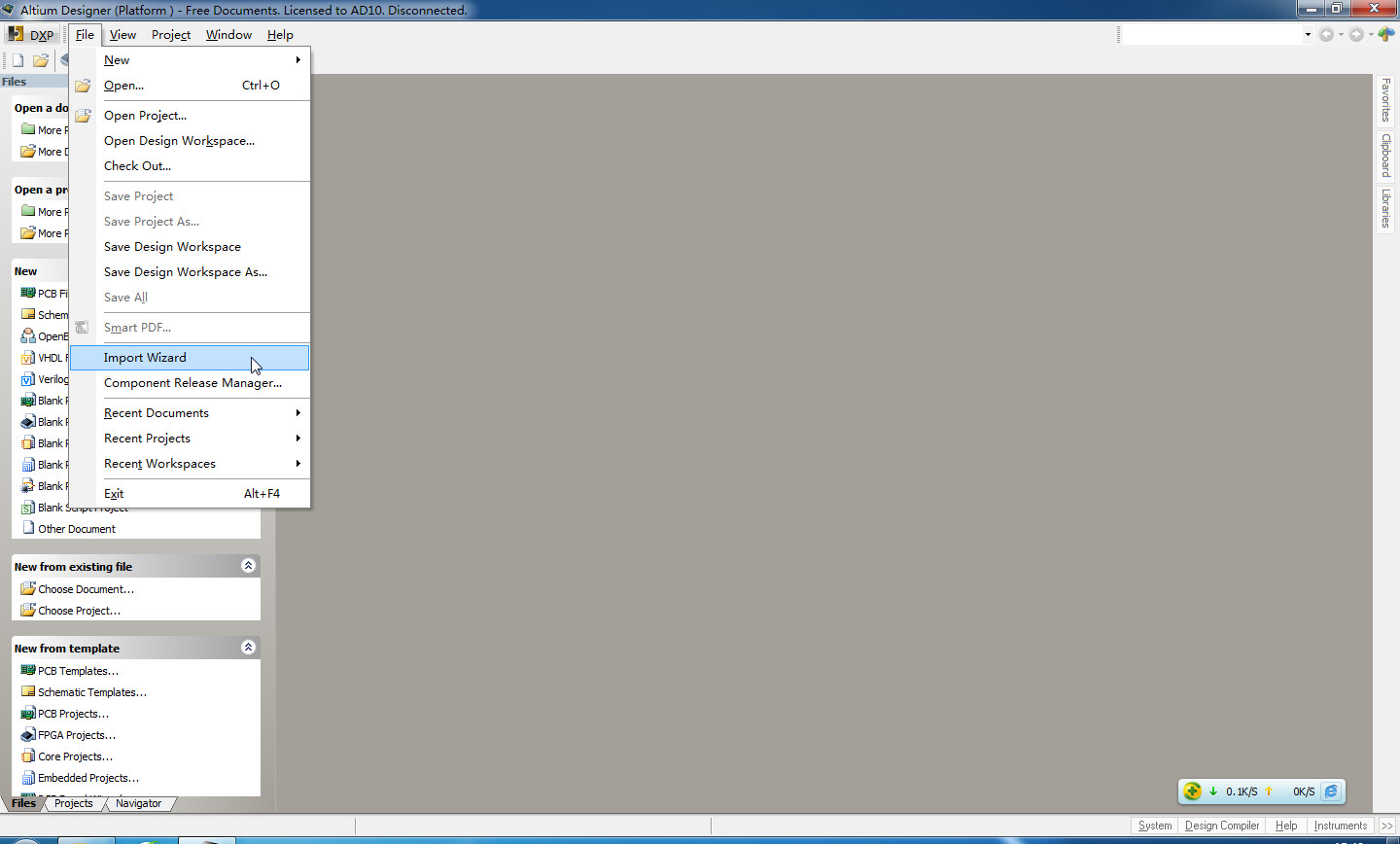1400x844 pixels.
Task: Click the Choose Document... link
Action: [x=87, y=589]
